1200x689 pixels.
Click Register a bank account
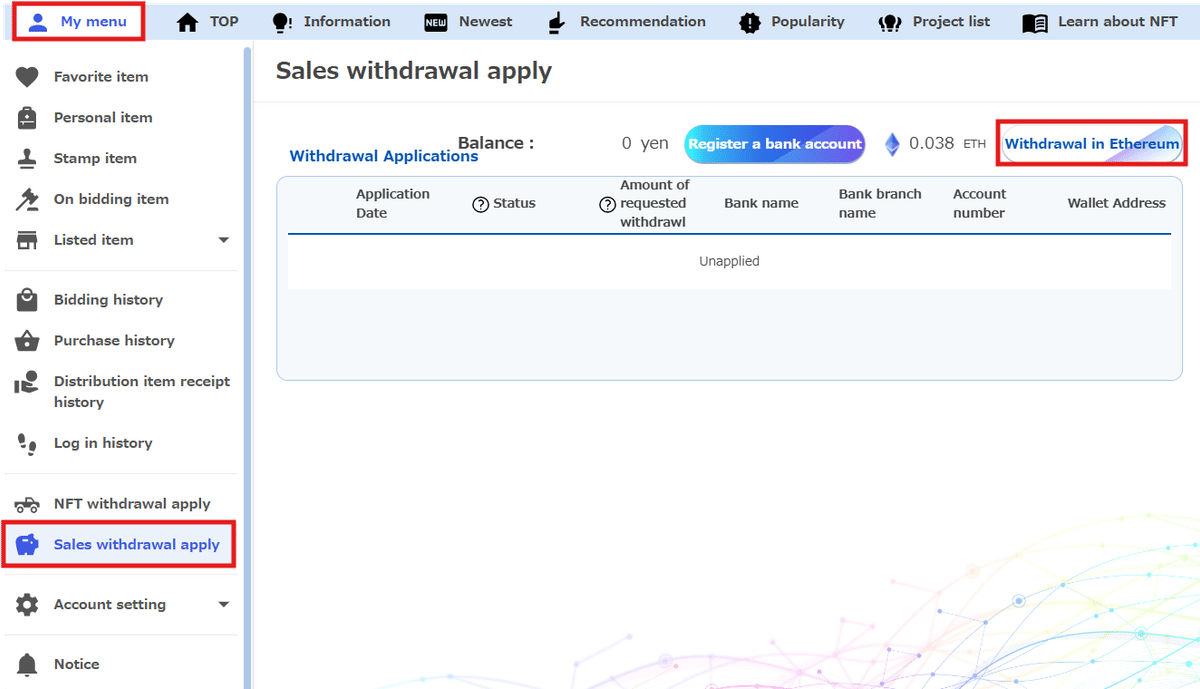pyautogui.click(x=774, y=143)
